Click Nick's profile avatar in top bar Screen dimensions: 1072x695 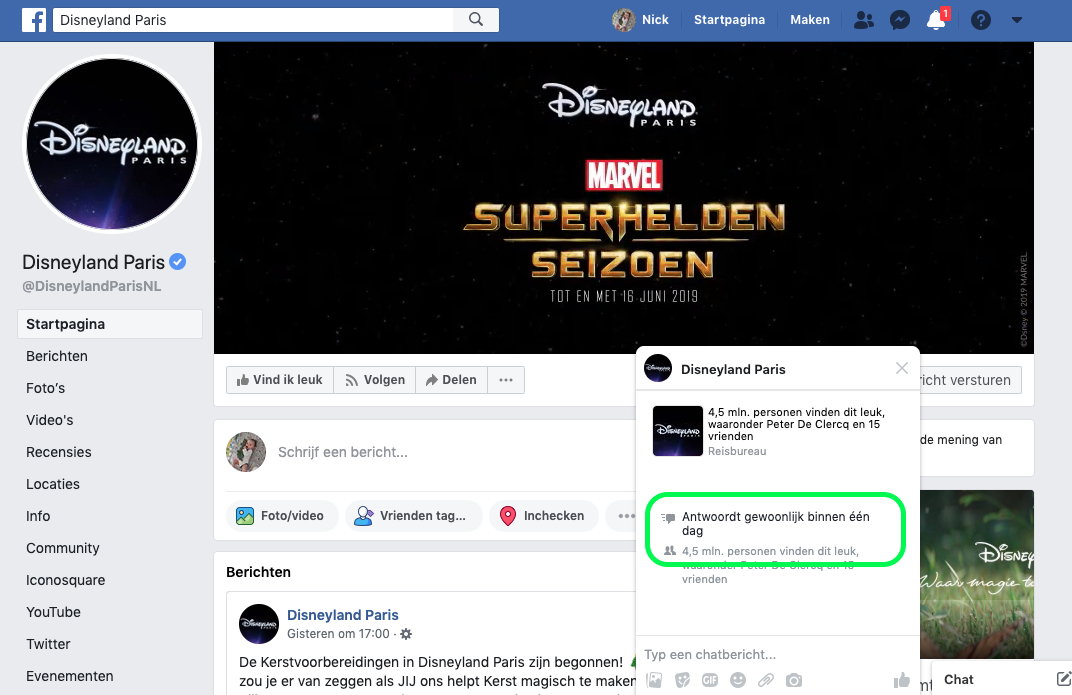(x=624, y=20)
